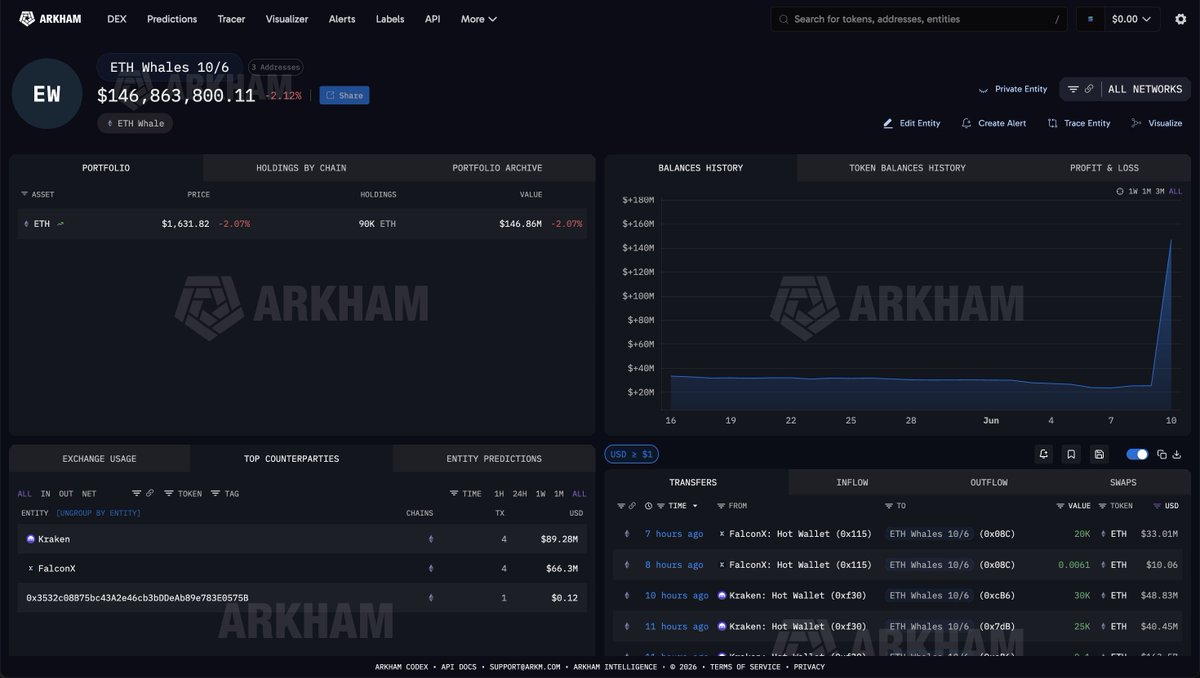Image resolution: width=1200 pixels, height=678 pixels.
Task: Click the ETH trend icon in portfolio row
Action: click(60, 224)
